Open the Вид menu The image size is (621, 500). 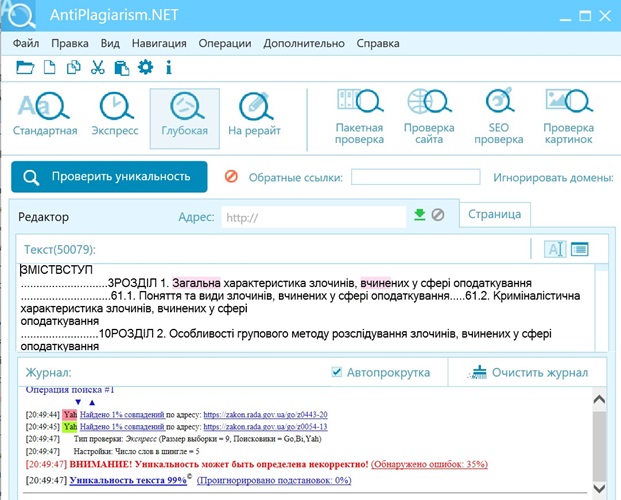[x=110, y=43]
